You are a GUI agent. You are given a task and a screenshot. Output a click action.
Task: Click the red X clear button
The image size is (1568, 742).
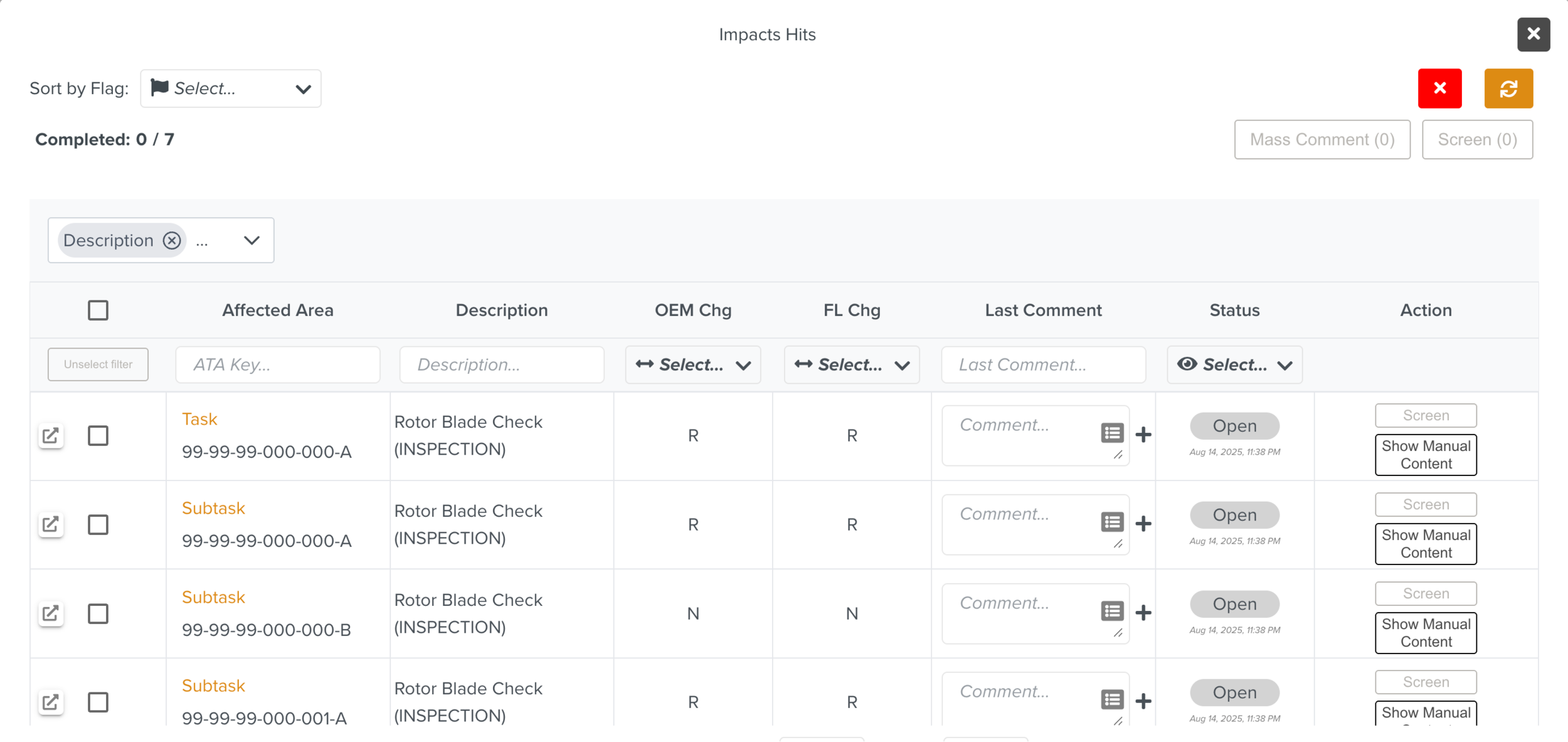1439,88
